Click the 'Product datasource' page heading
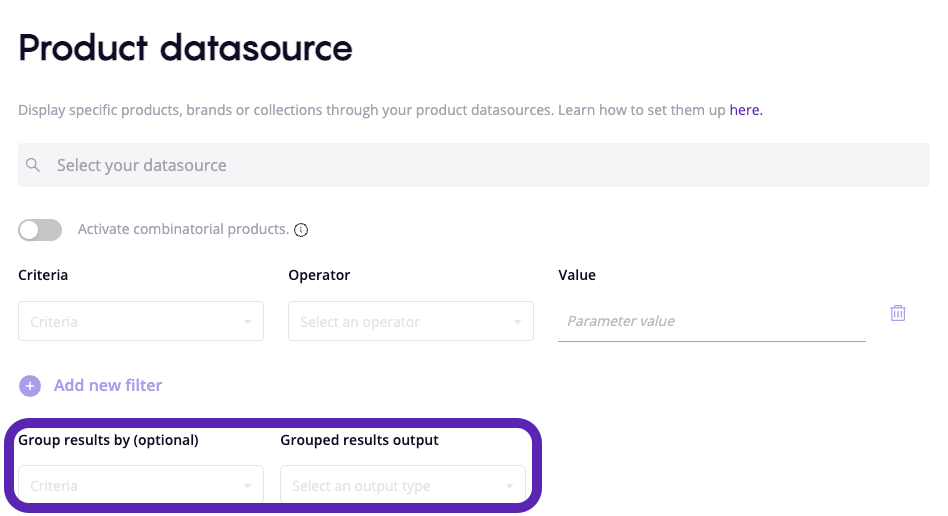The height and width of the screenshot is (516, 948). (185, 48)
